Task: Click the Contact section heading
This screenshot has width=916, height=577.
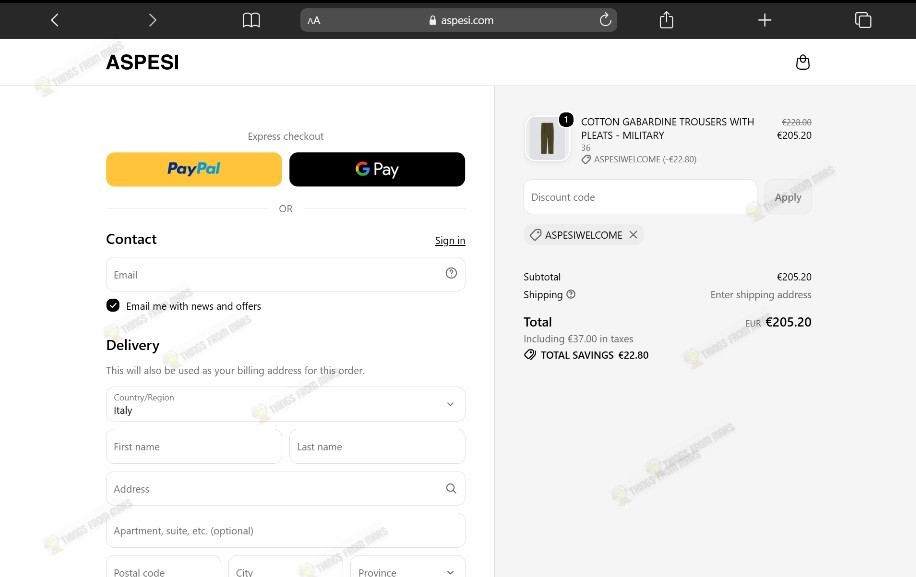Action: point(131,239)
